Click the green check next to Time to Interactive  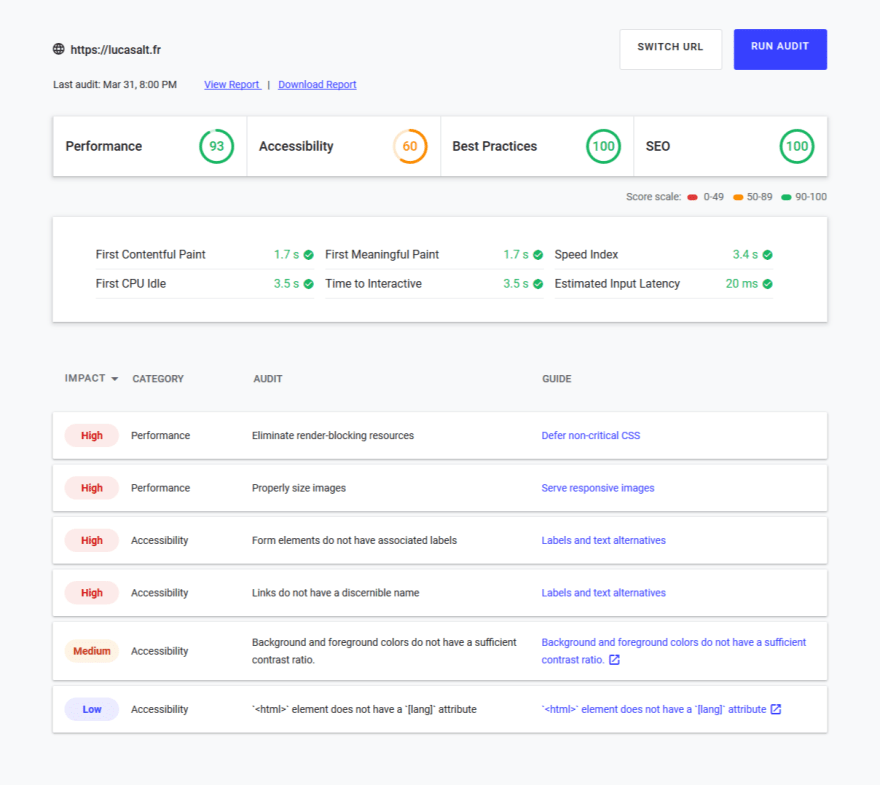coord(538,284)
